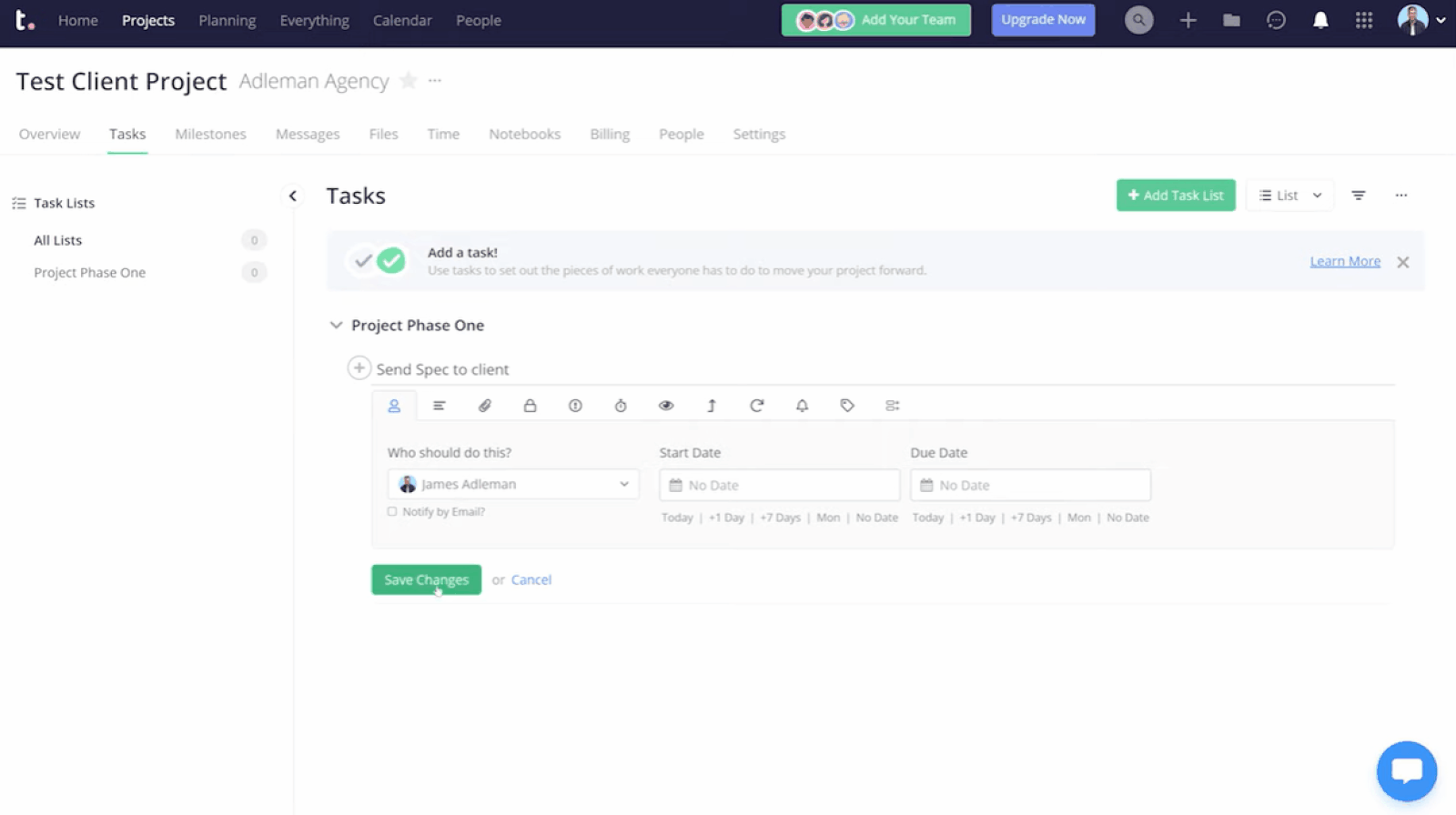Open project options ellipsis beside Adleman Agency
The height and width of the screenshot is (815, 1456).
tap(435, 81)
